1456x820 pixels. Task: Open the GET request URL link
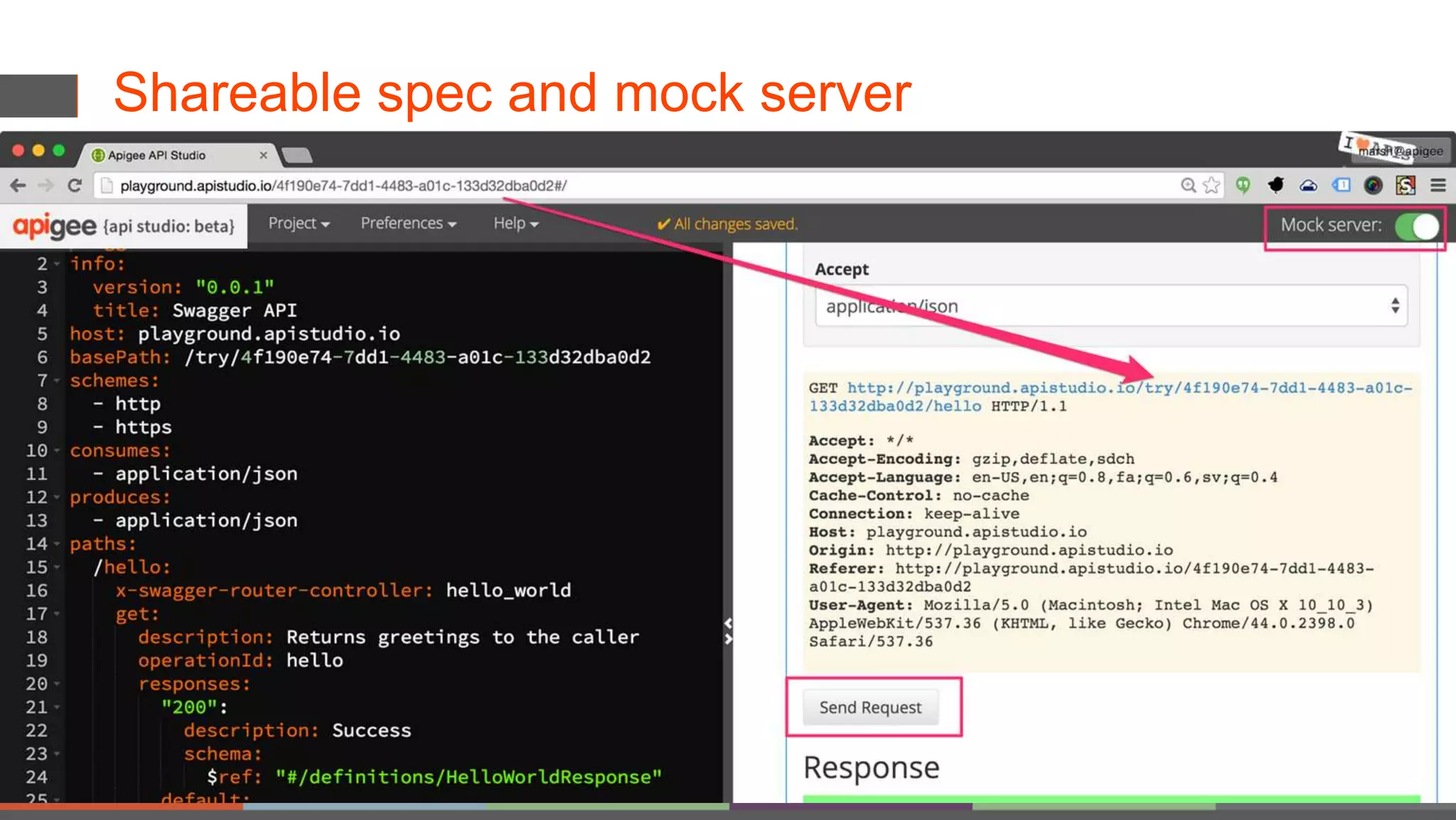pos(1110,397)
